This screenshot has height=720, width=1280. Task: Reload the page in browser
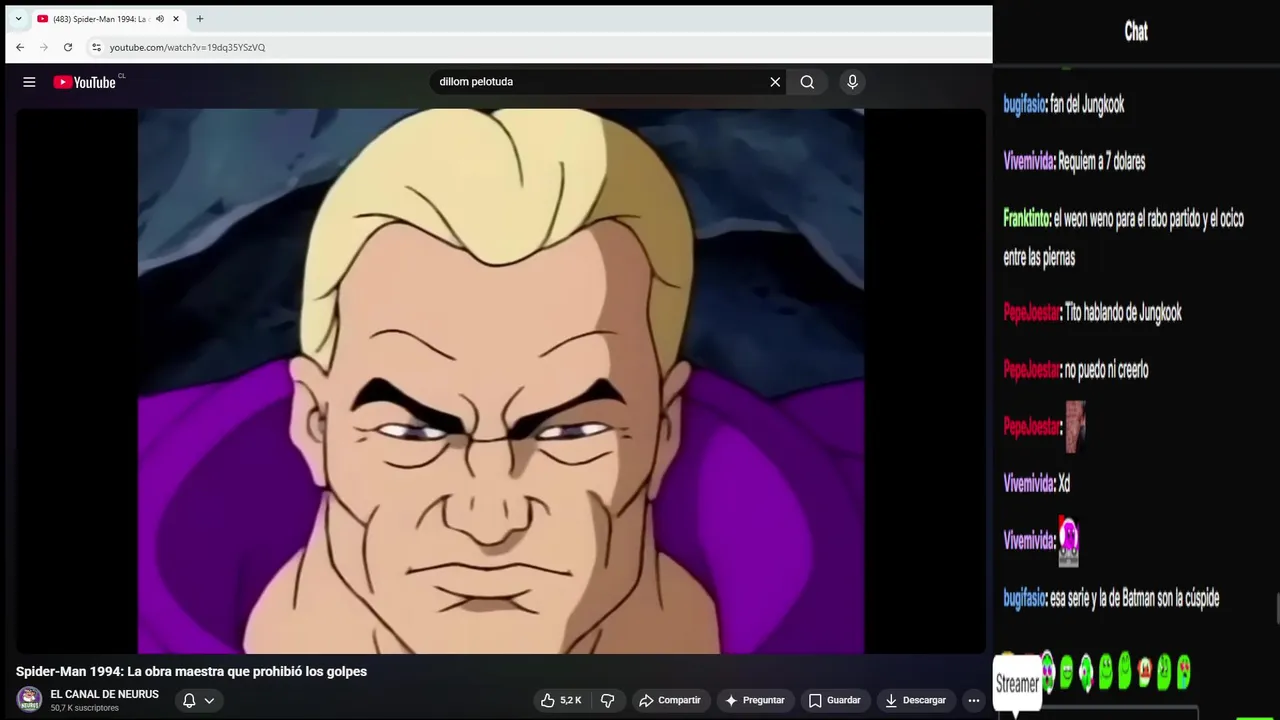[68, 47]
